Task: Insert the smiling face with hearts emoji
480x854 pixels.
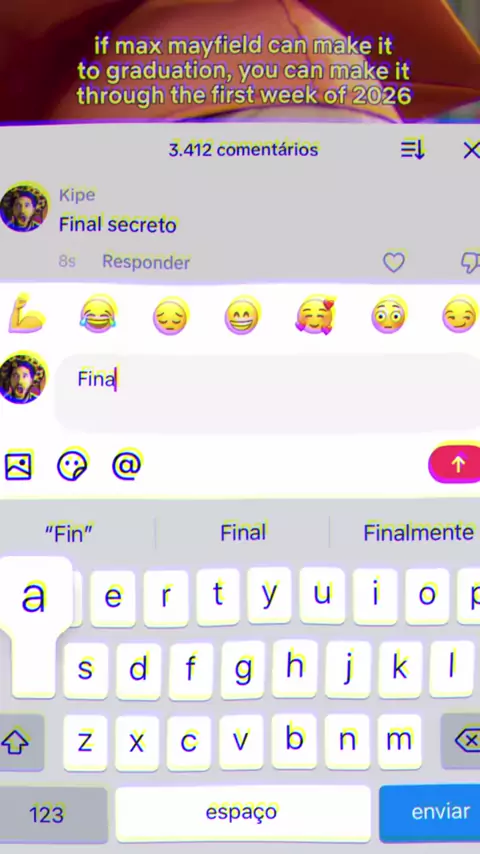Action: tap(315, 315)
